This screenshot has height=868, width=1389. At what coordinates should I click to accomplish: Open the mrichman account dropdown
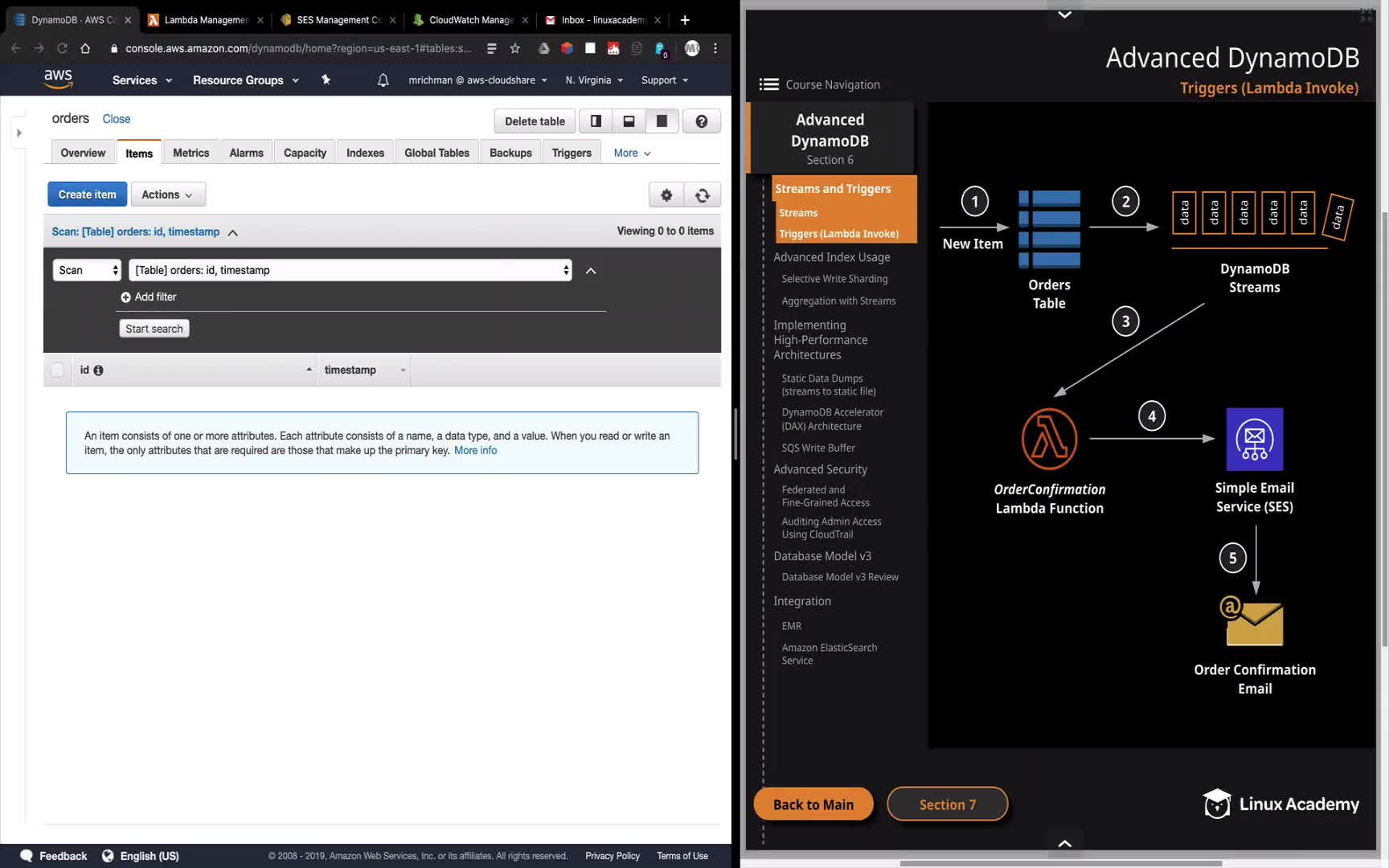[477, 80]
